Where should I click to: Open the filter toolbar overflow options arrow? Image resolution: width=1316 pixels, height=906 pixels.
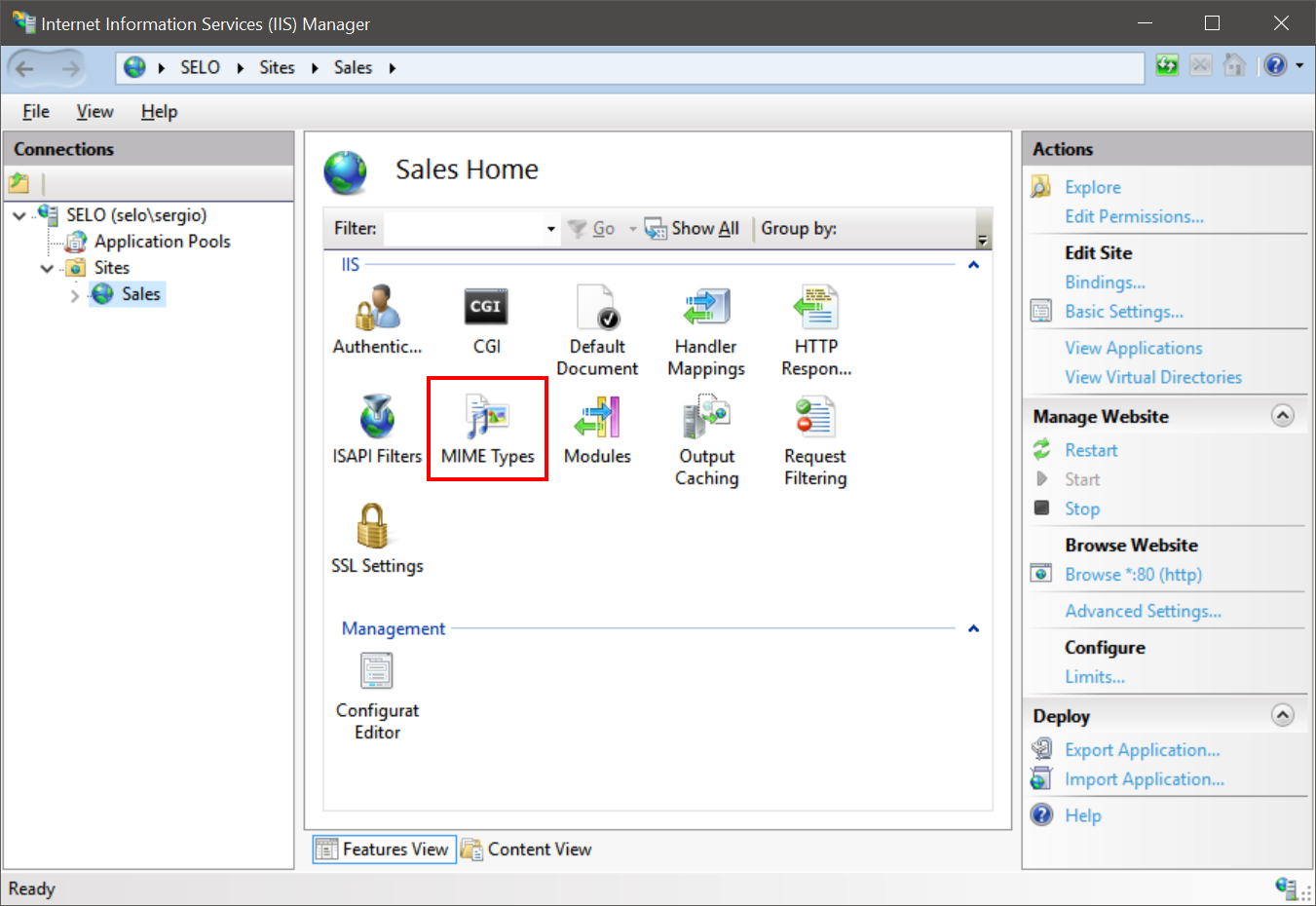coord(983,240)
